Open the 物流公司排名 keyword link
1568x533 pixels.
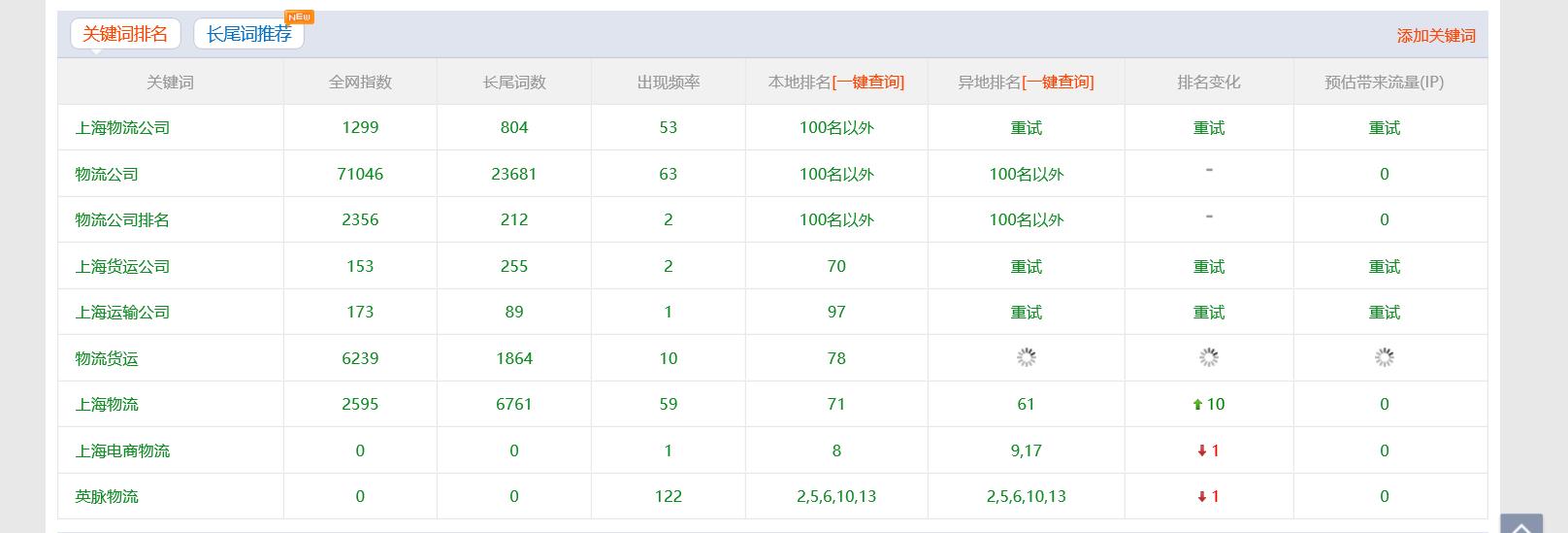pyautogui.click(x=122, y=220)
